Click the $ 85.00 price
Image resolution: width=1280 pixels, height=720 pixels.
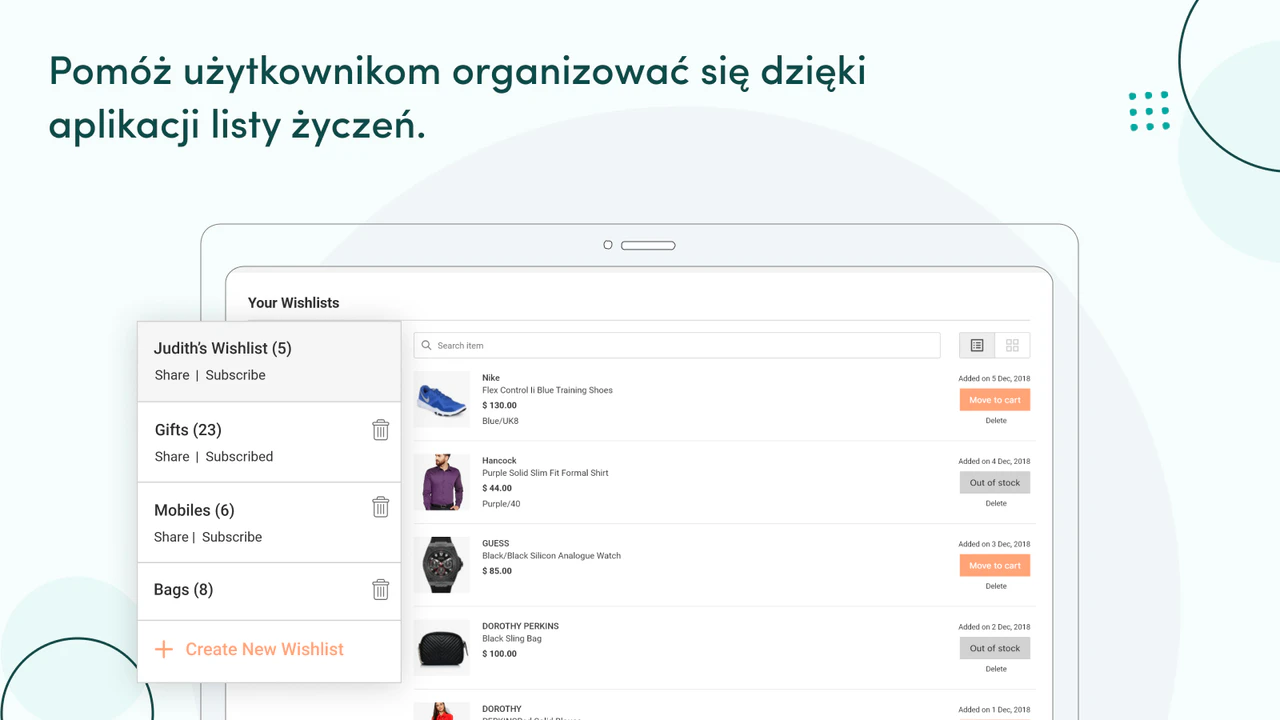(x=497, y=571)
